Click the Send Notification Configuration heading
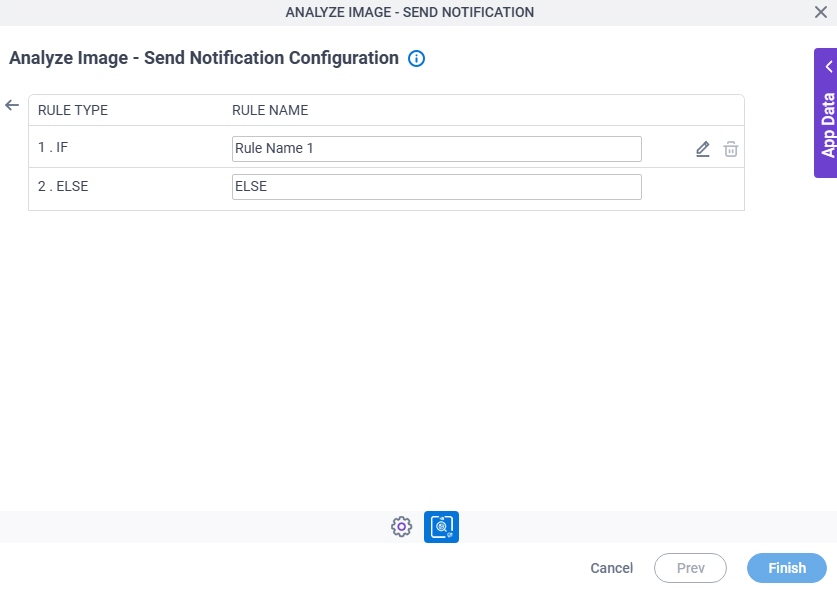The width and height of the screenshot is (837, 591). point(204,58)
